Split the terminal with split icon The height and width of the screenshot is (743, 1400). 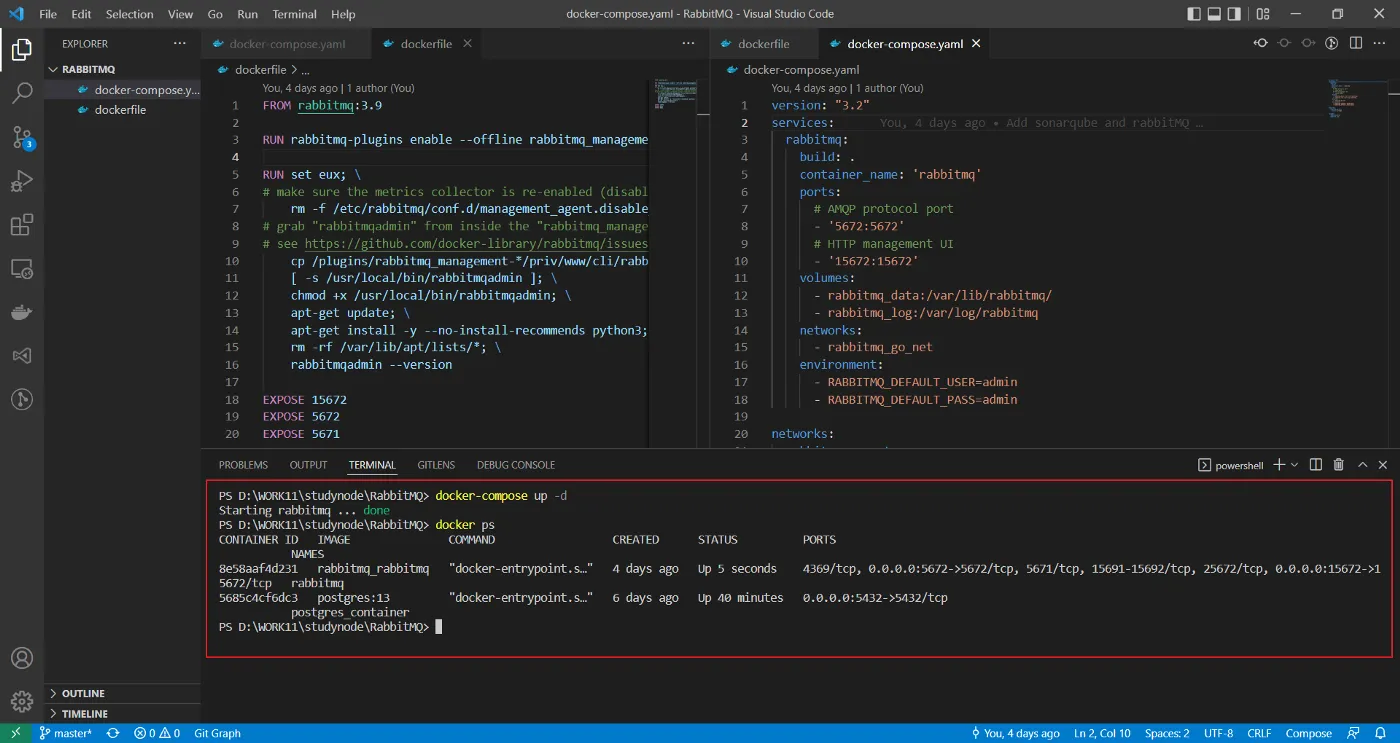coord(1315,465)
